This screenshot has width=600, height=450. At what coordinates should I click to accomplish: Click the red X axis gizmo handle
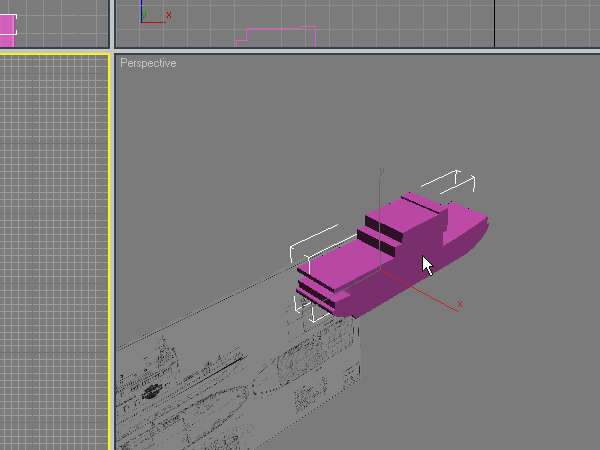421,291
